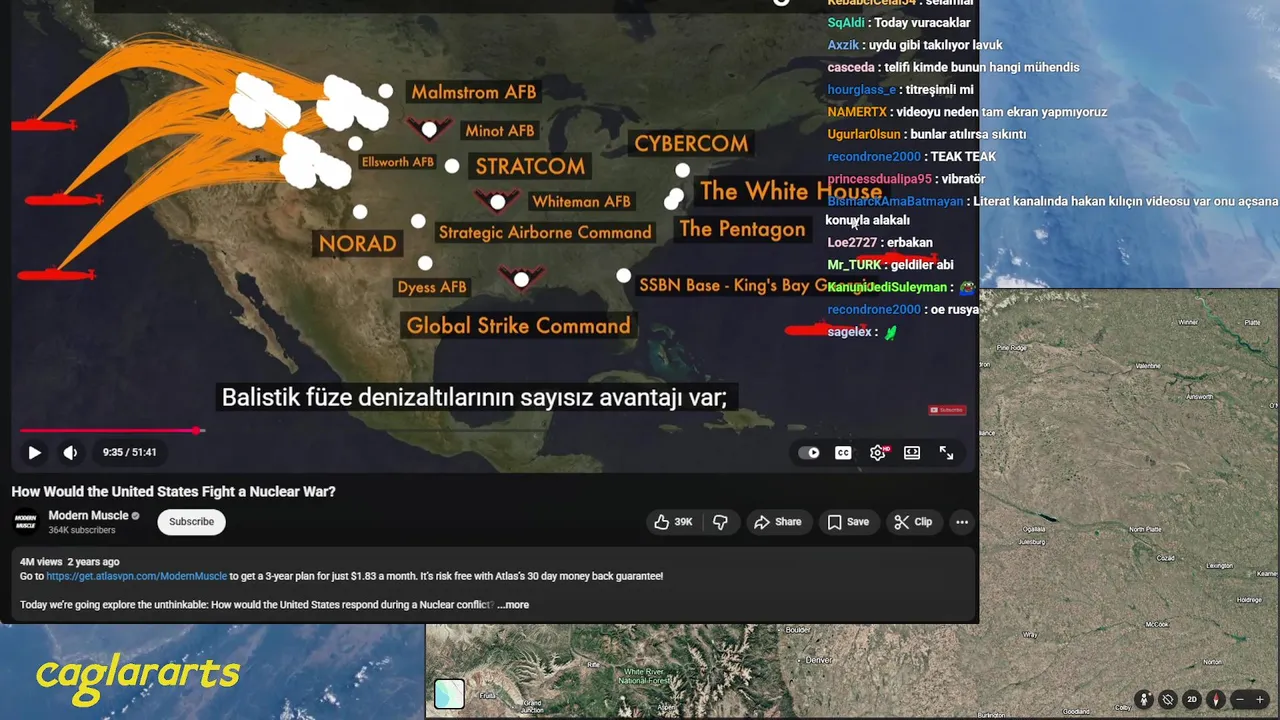Zoom out Google Earth with minus button

(1241, 700)
